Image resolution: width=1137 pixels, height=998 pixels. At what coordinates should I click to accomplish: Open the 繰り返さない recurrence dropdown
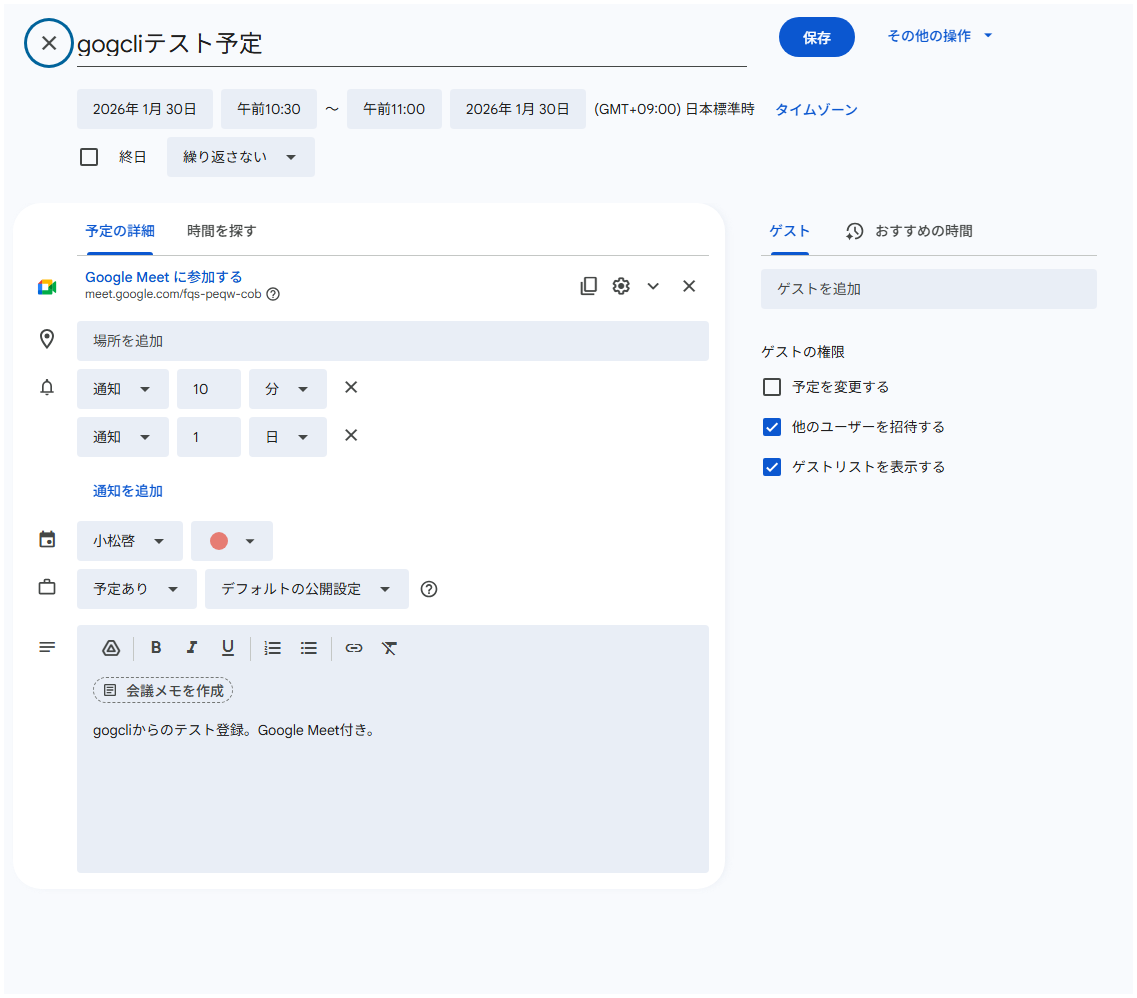pyautogui.click(x=240, y=157)
